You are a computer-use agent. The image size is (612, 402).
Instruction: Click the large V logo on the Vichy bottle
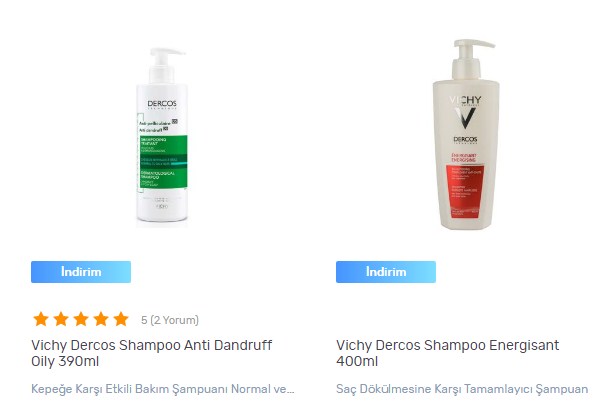[465, 118]
